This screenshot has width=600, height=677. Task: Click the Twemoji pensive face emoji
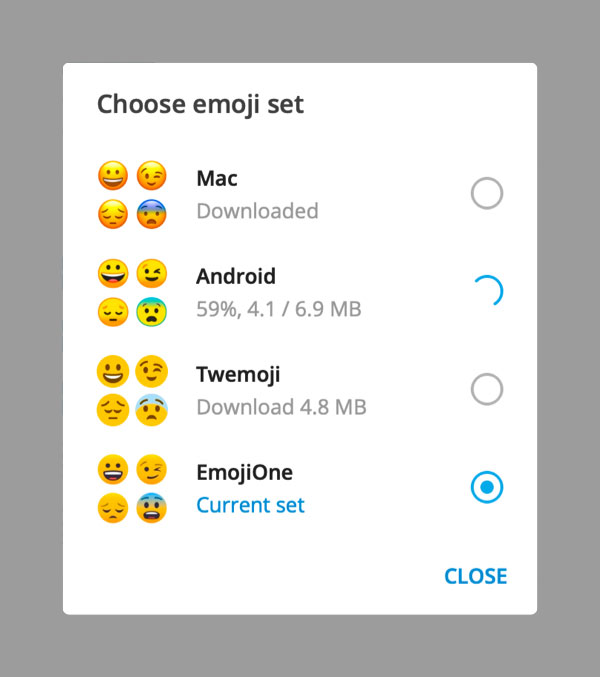click(x=113, y=410)
